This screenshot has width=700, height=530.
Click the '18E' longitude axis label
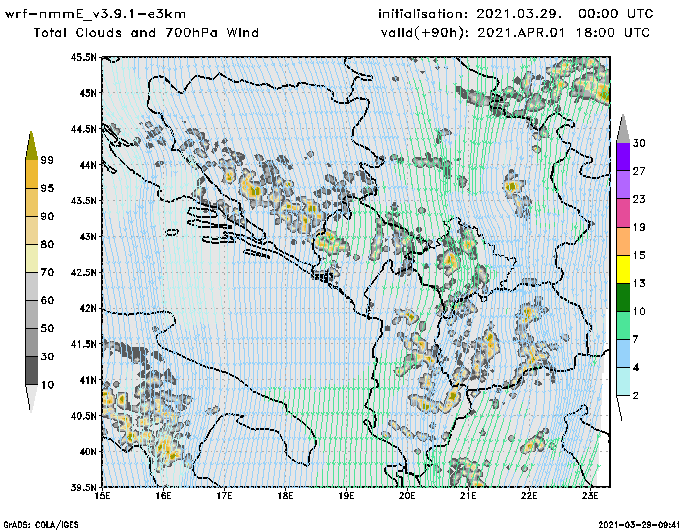point(285,496)
